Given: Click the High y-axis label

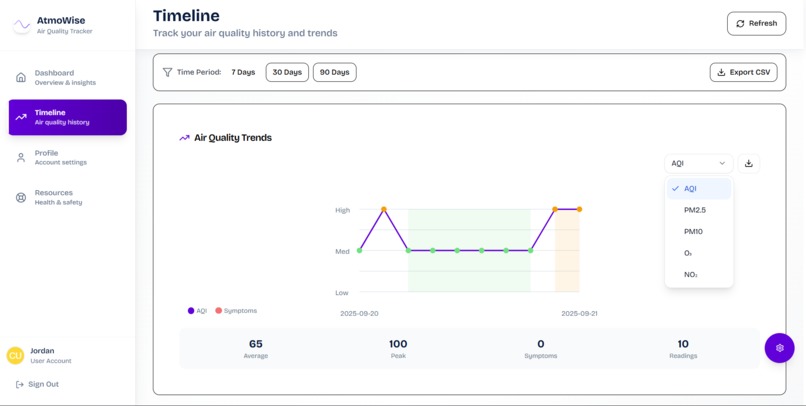Looking at the screenshot, I should coord(342,210).
